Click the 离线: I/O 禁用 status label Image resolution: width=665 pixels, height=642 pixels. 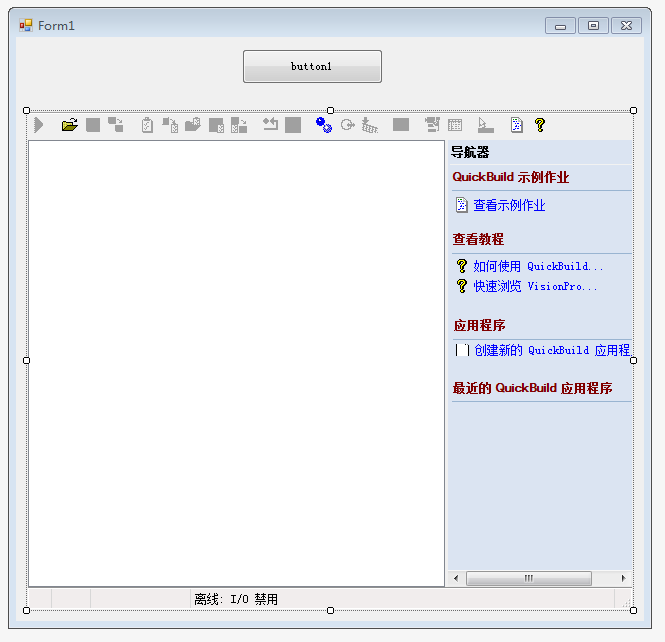[x=236, y=599]
